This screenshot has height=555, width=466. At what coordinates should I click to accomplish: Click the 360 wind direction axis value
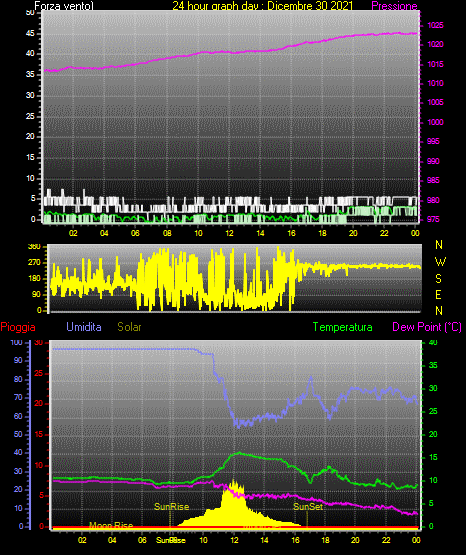[34, 247]
